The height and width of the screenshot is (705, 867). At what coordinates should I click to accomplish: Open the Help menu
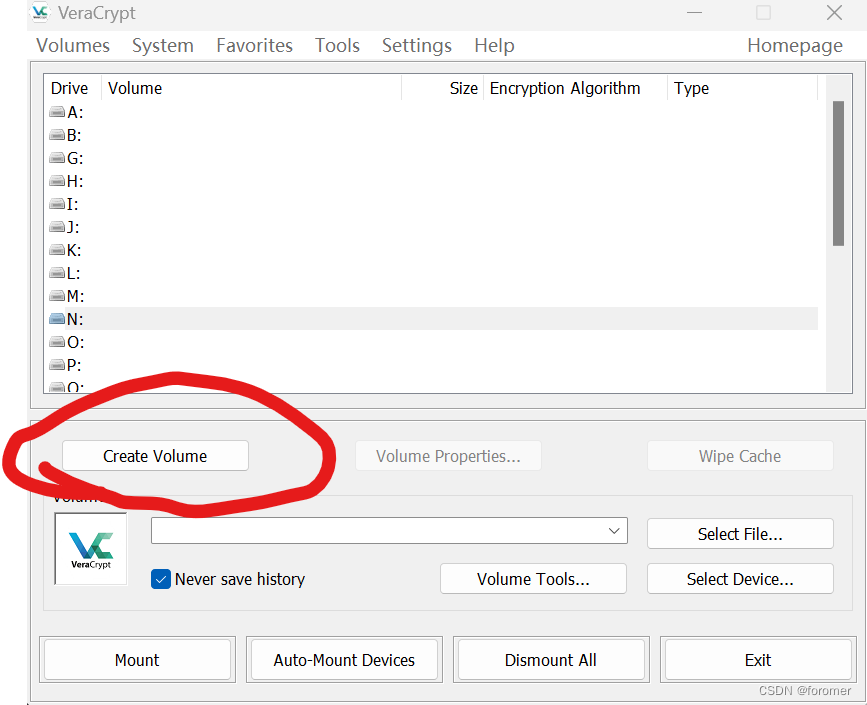point(494,45)
